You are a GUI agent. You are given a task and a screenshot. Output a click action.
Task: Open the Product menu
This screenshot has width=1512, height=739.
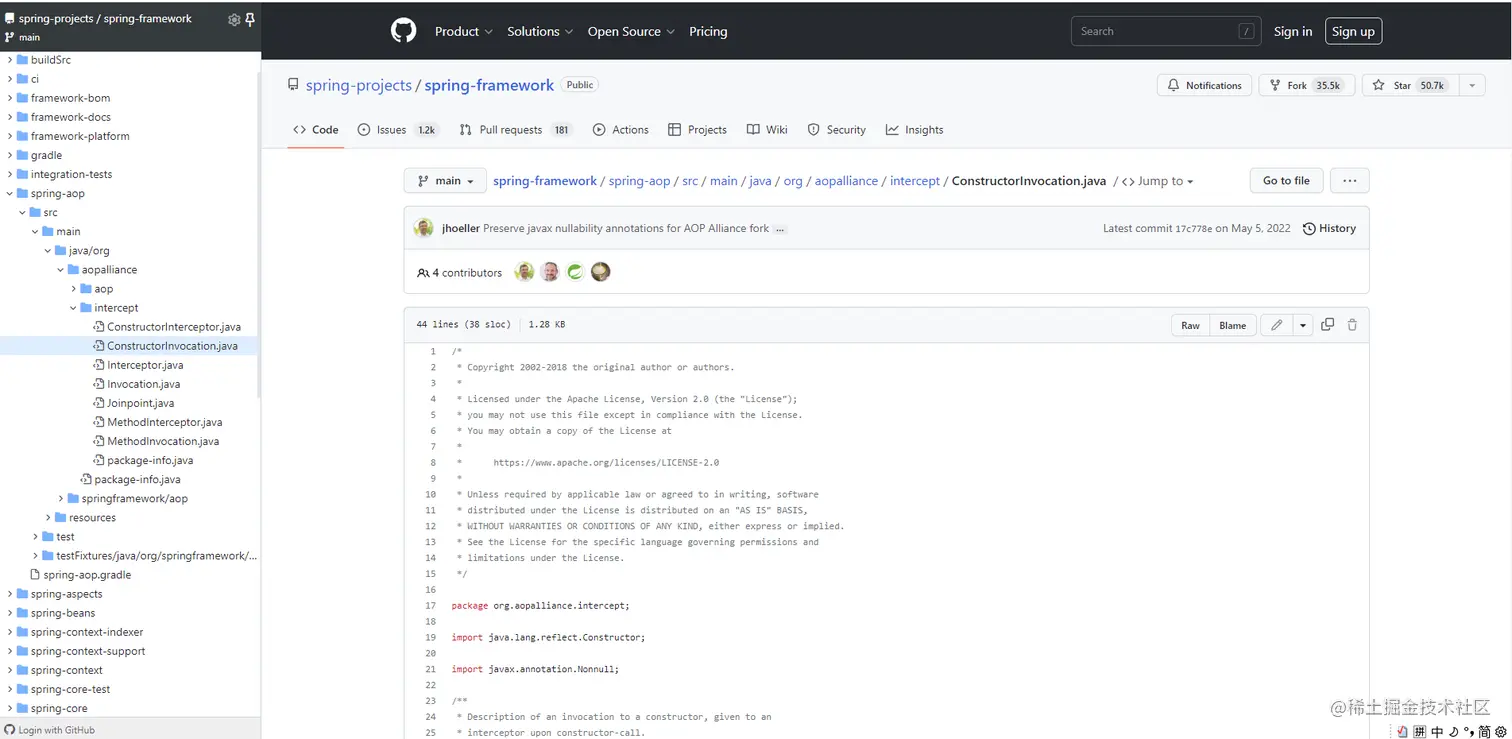pyautogui.click(x=464, y=32)
